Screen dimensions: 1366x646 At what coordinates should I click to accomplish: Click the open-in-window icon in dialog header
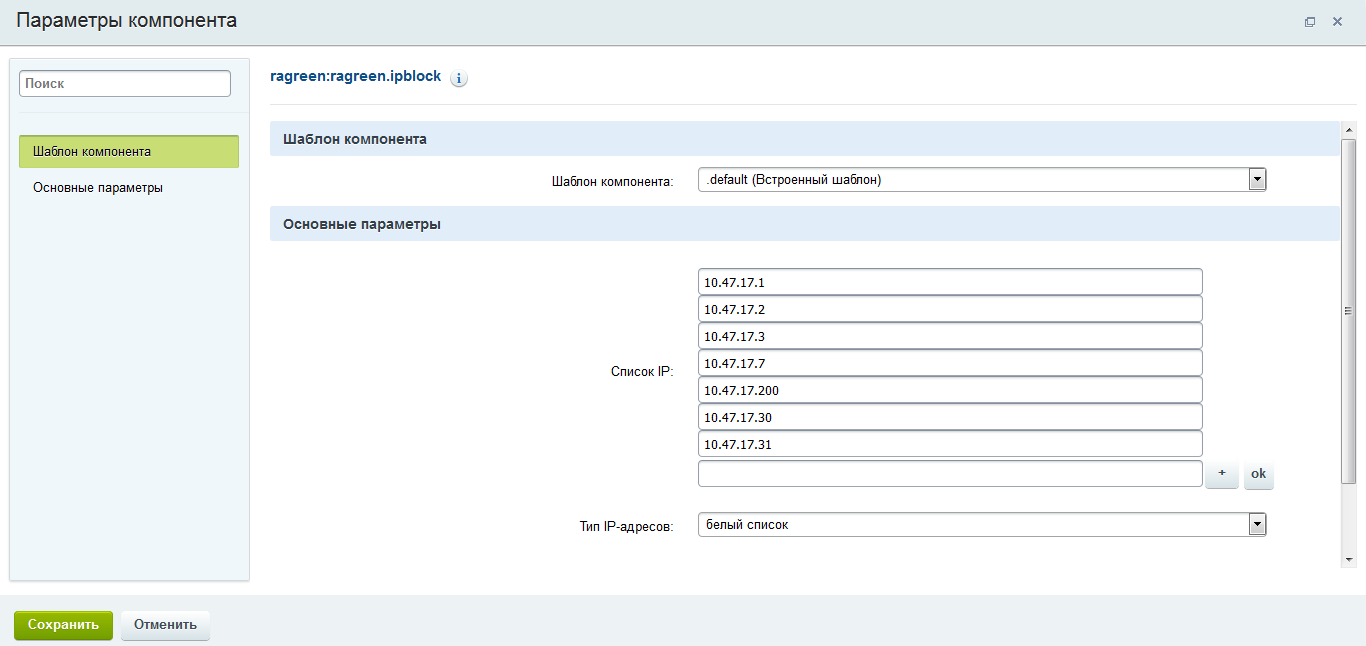click(x=1310, y=21)
